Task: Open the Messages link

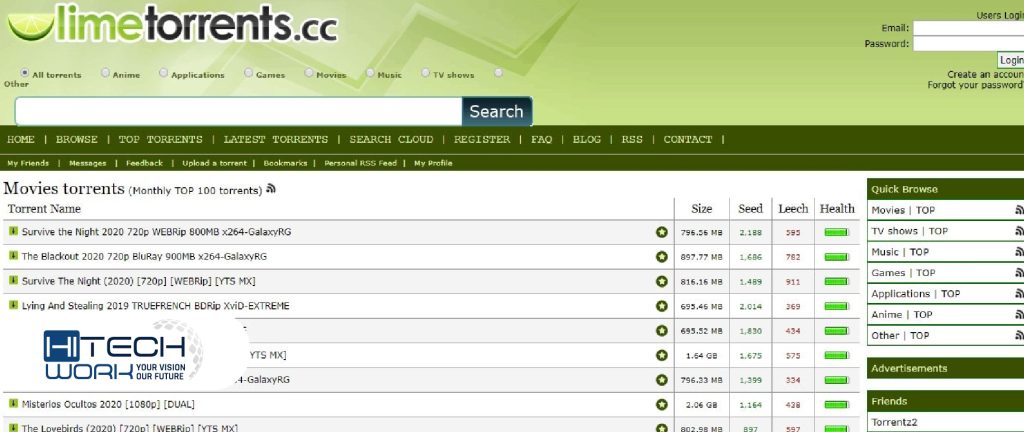Action: (88, 163)
